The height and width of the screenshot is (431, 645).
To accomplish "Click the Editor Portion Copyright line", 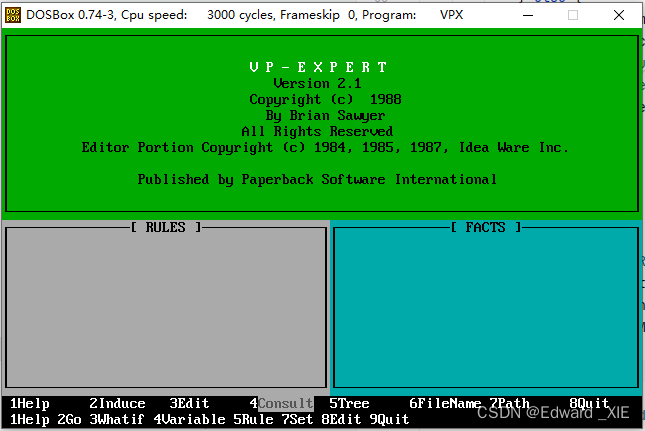I will pos(325,148).
